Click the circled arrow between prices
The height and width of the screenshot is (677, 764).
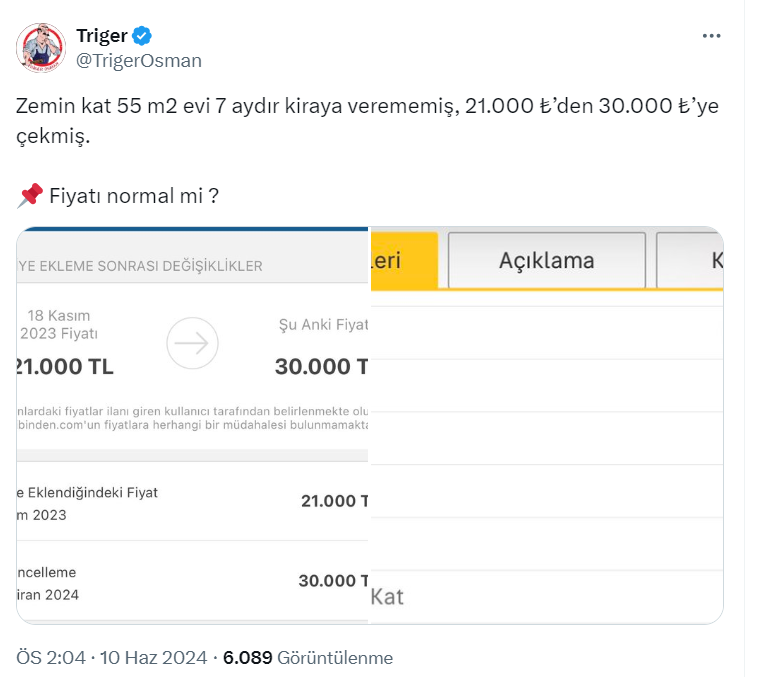coord(192,344)
